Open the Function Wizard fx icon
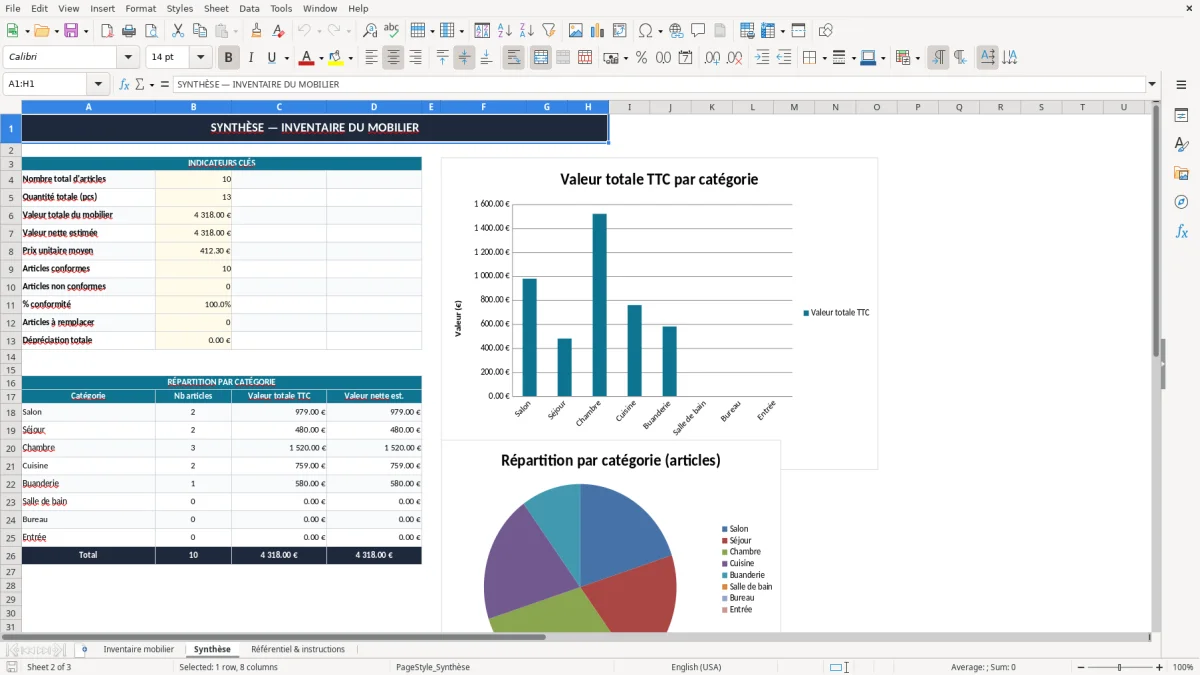 pyautogui.click(x=124, y=84)
